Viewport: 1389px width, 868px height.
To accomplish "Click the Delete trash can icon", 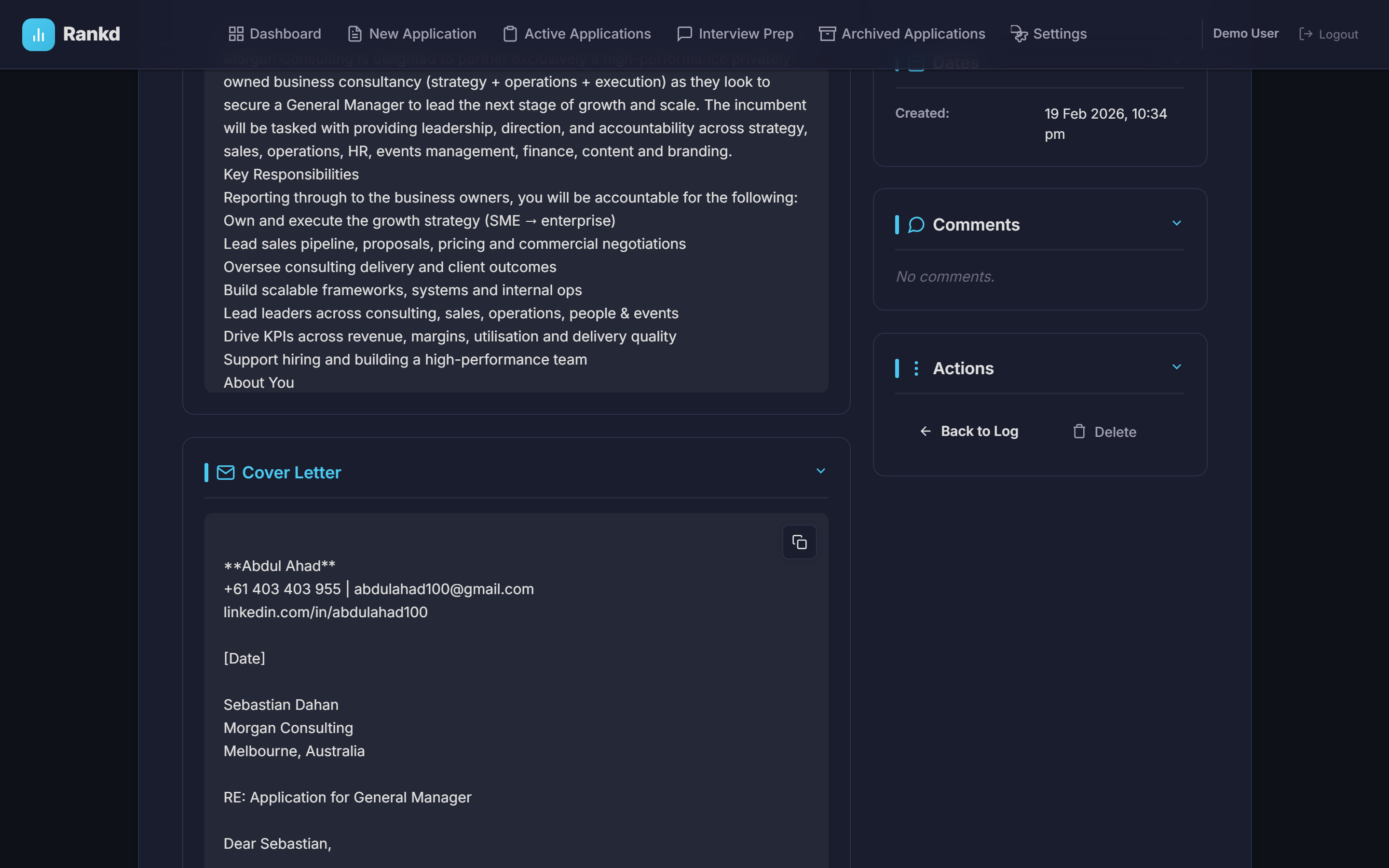I will (1079, 432).
